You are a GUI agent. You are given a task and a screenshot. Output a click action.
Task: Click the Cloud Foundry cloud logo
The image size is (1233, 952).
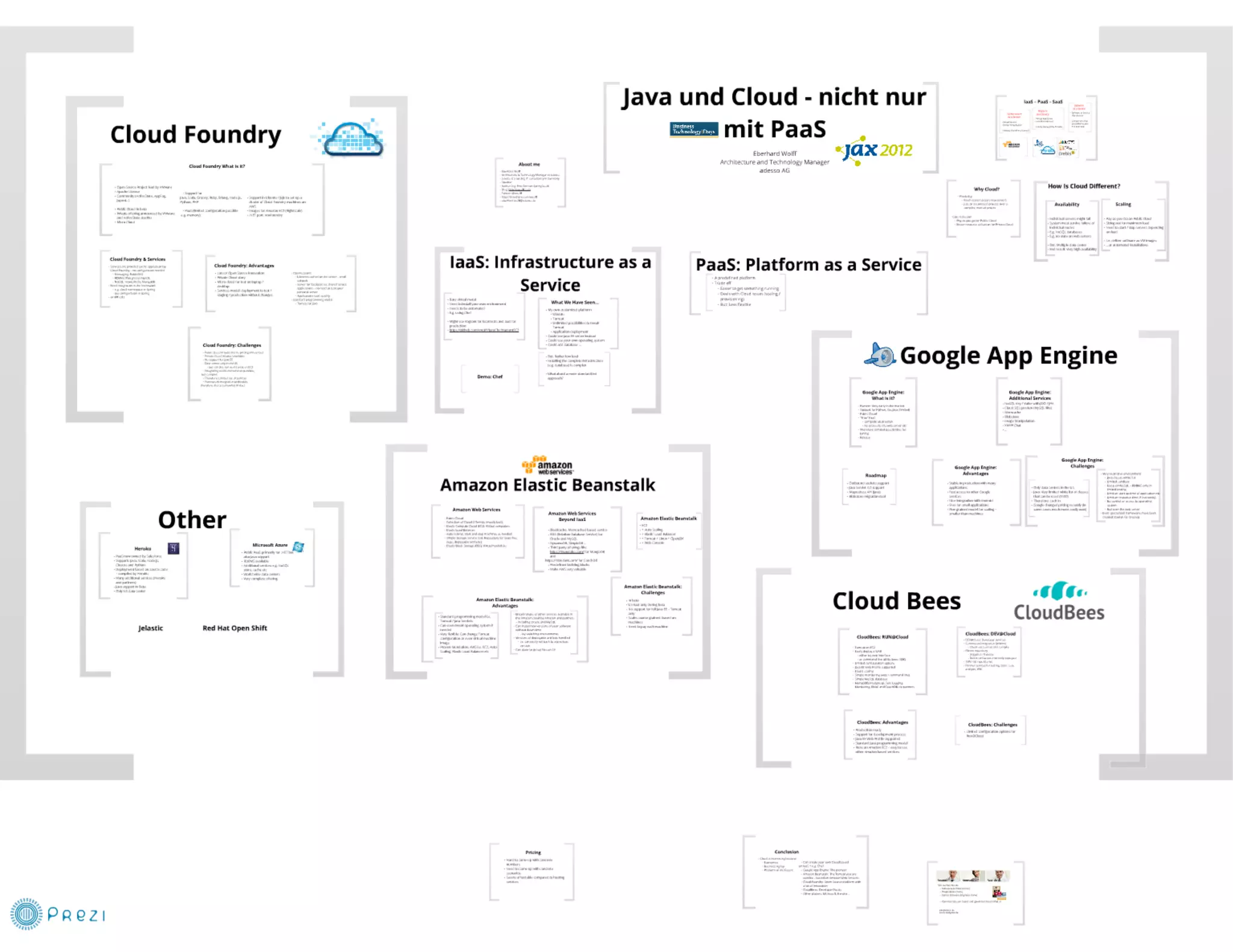(x=352, y=138)
